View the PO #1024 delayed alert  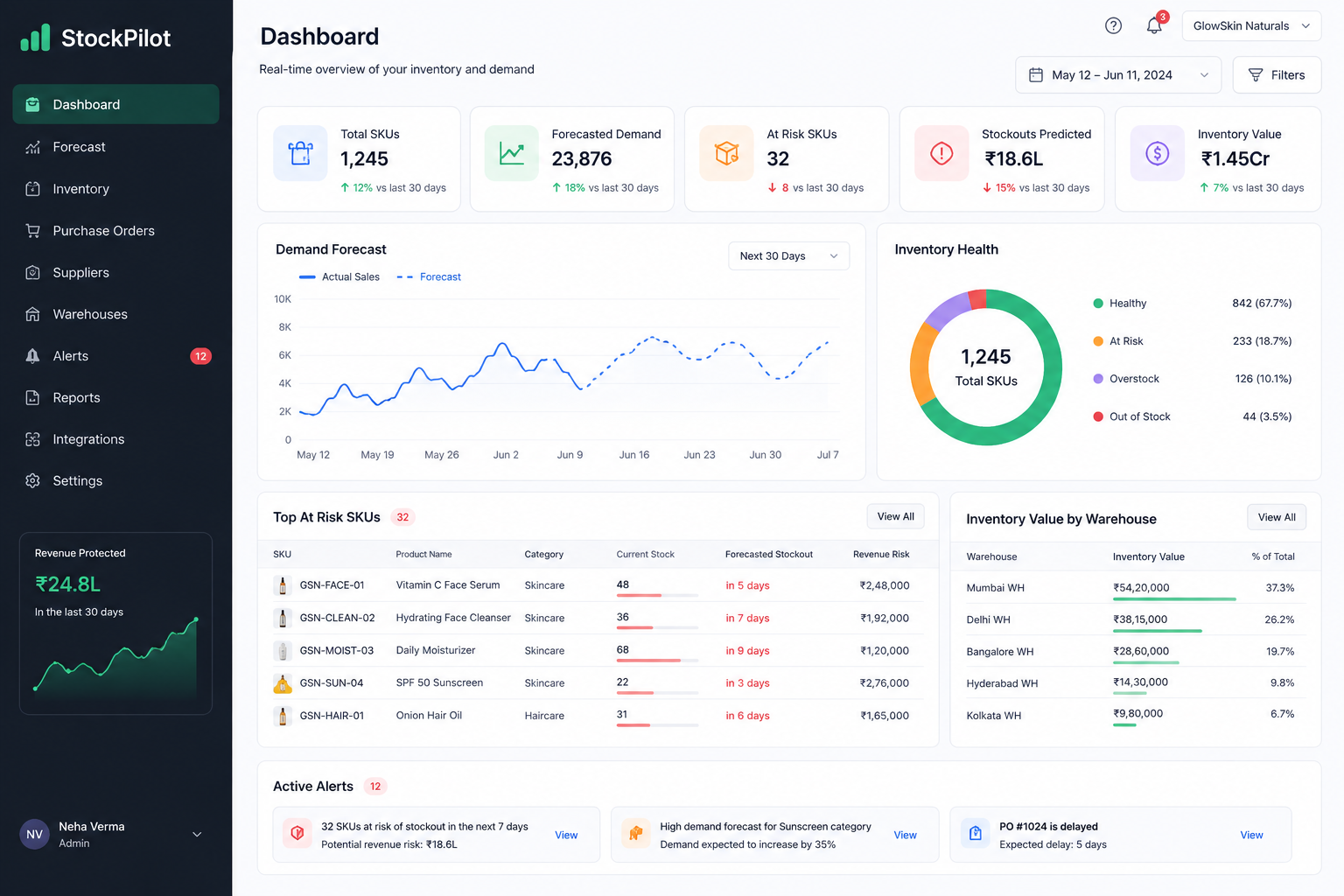tap(1251, 835)
